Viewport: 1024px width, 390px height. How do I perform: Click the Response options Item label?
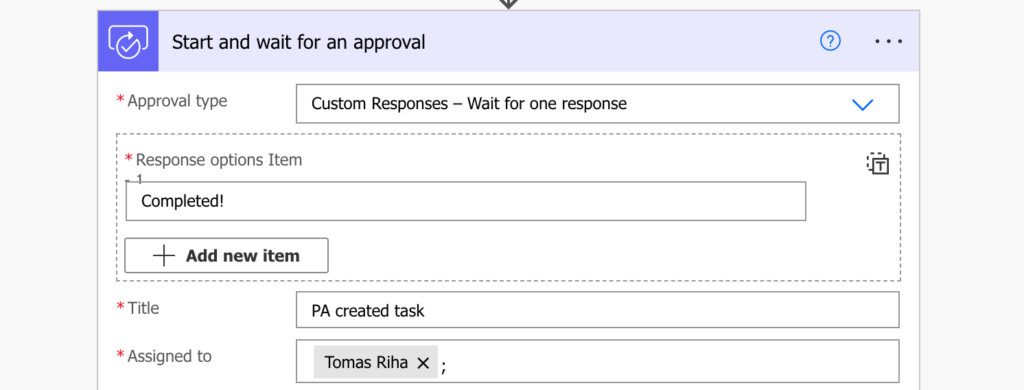point(219,160)
